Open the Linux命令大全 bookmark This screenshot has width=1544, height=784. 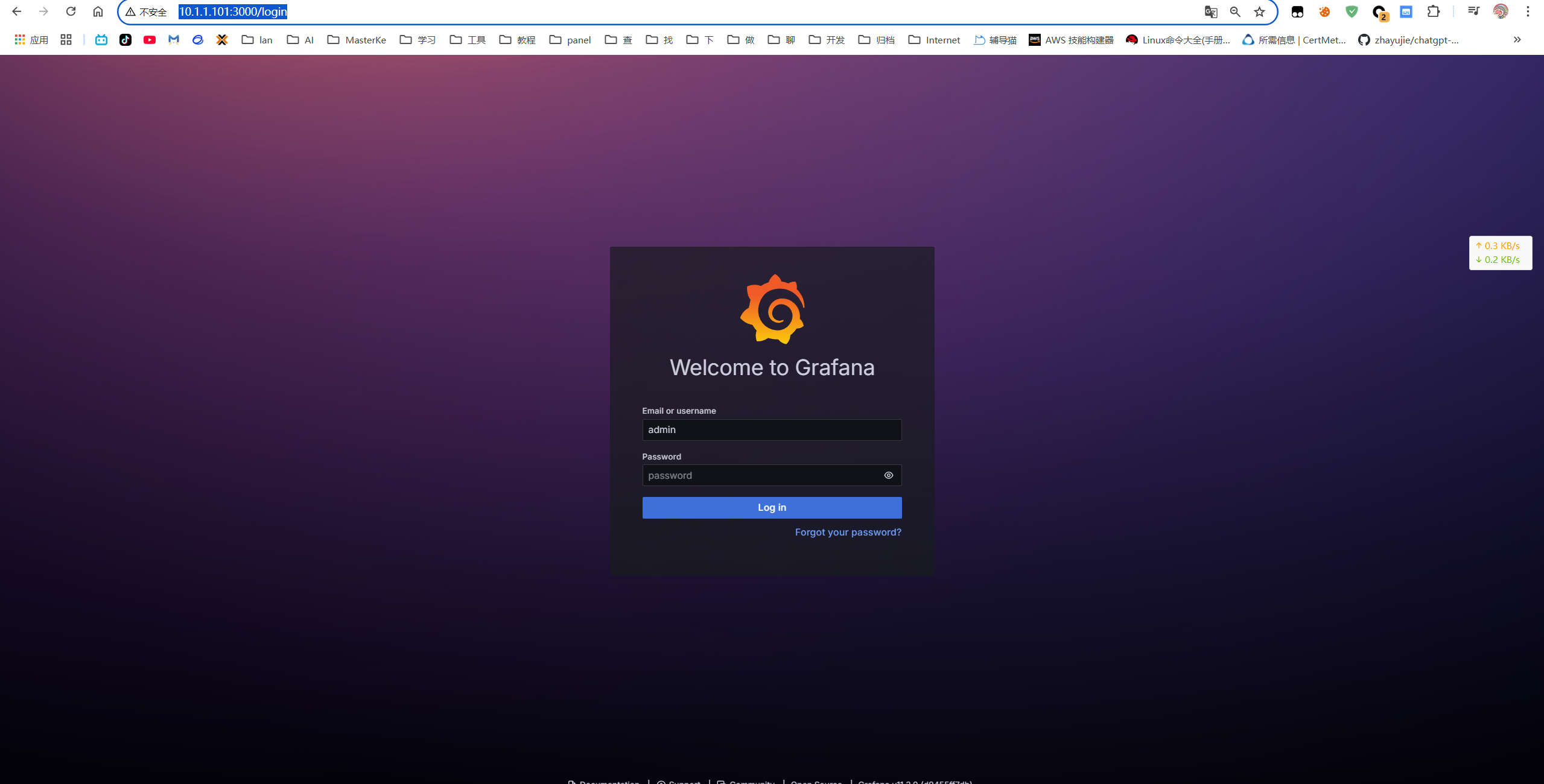[1178, 40]
